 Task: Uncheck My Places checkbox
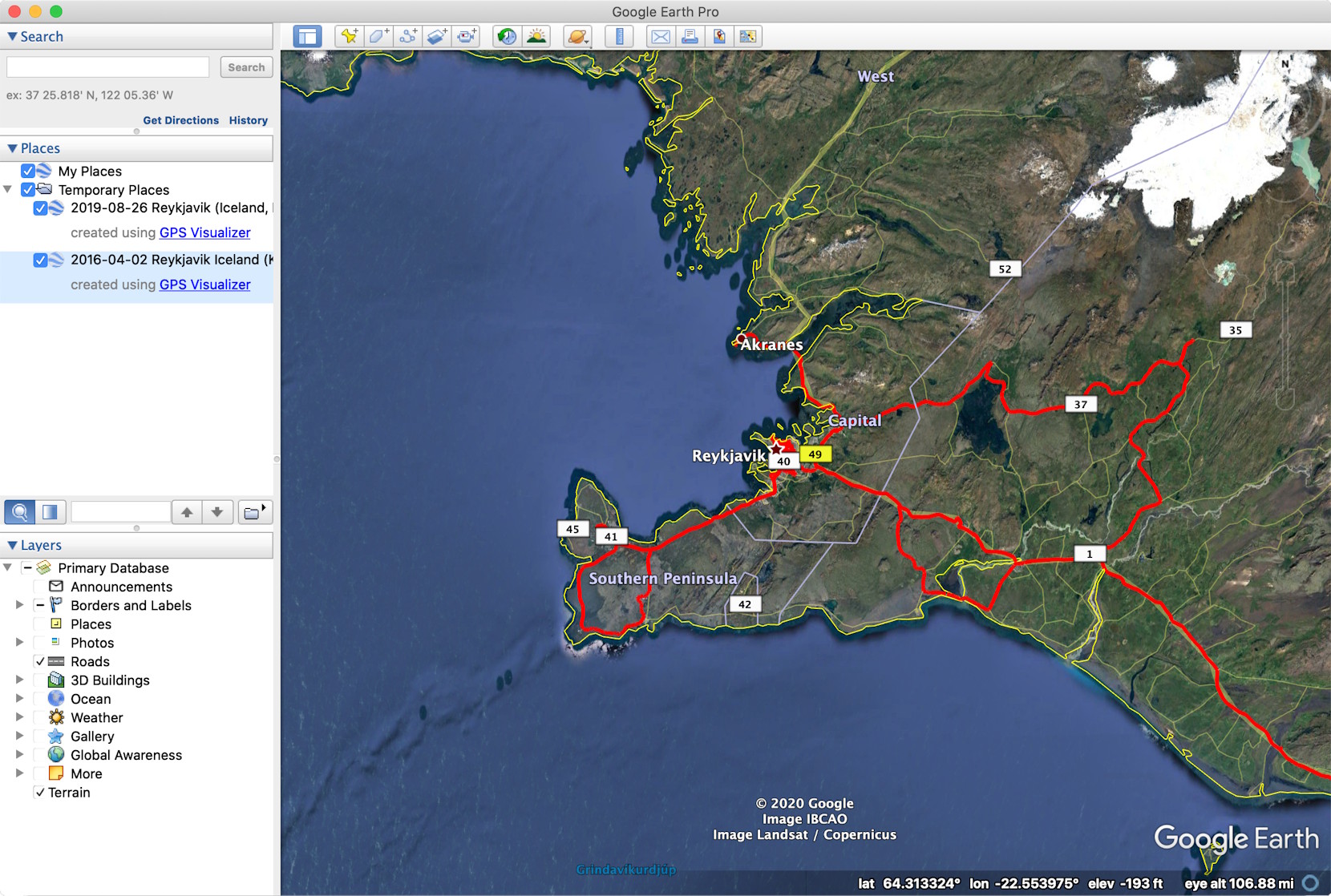click(x=28, y=171)
